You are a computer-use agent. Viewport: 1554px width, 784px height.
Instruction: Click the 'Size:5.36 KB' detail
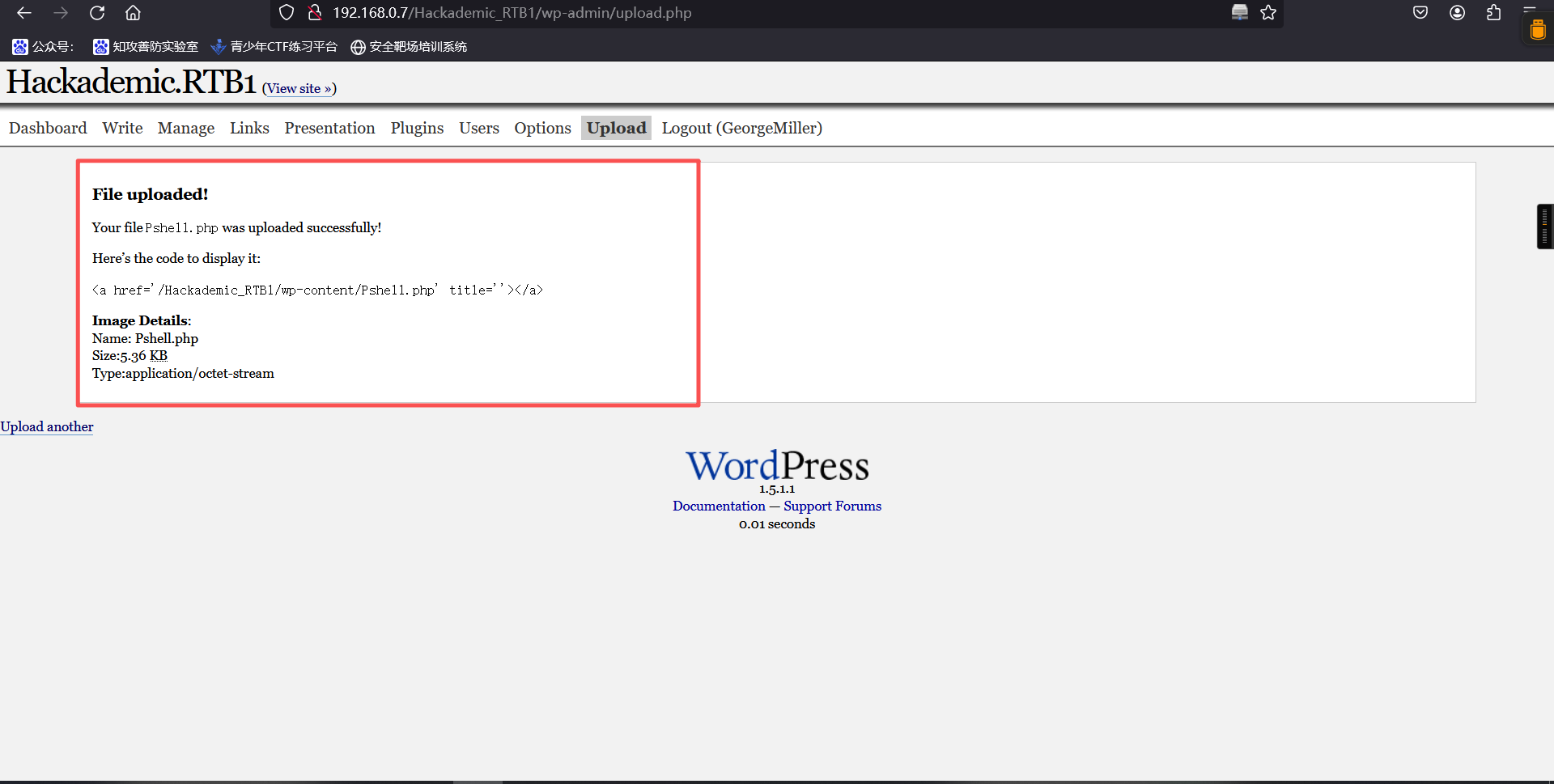coord(129,356)
